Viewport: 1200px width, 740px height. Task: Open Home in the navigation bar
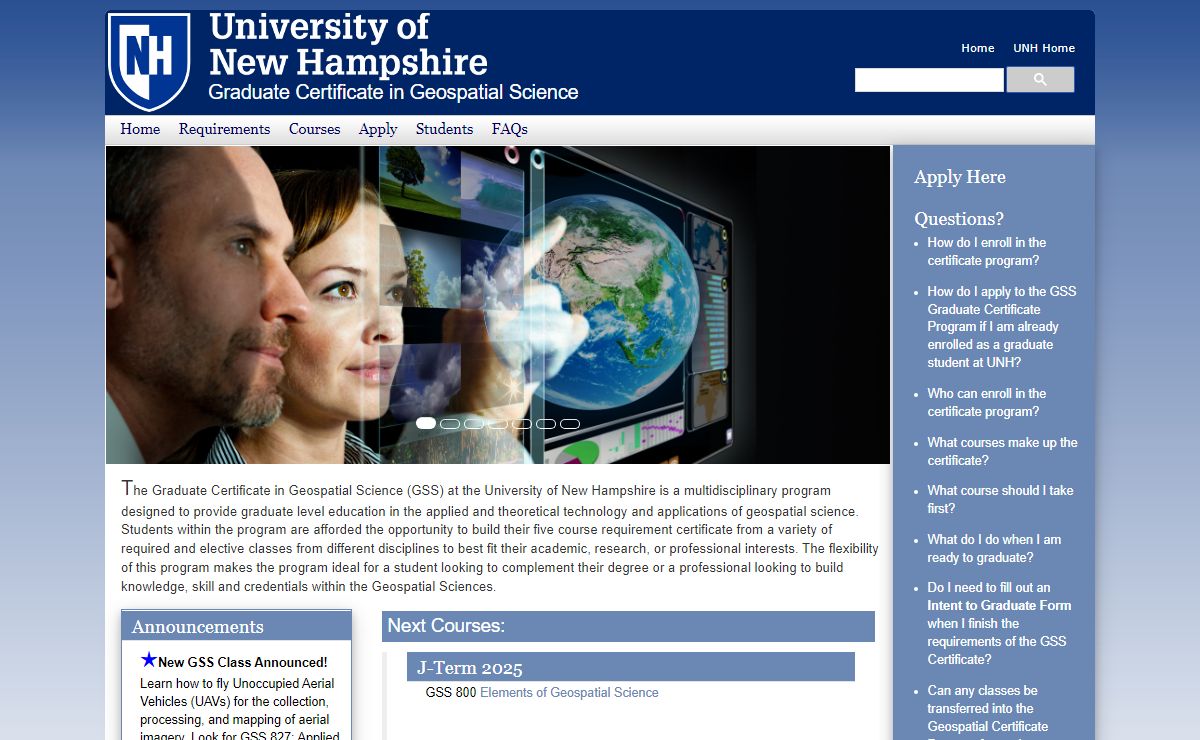coord(140,129)
